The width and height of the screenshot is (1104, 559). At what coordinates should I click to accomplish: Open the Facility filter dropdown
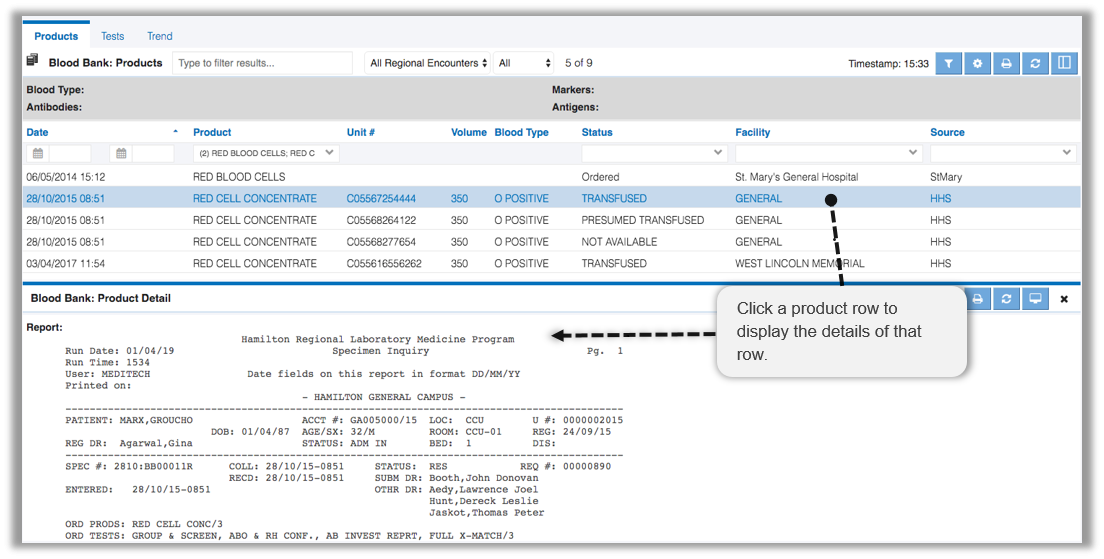point(828,154)
